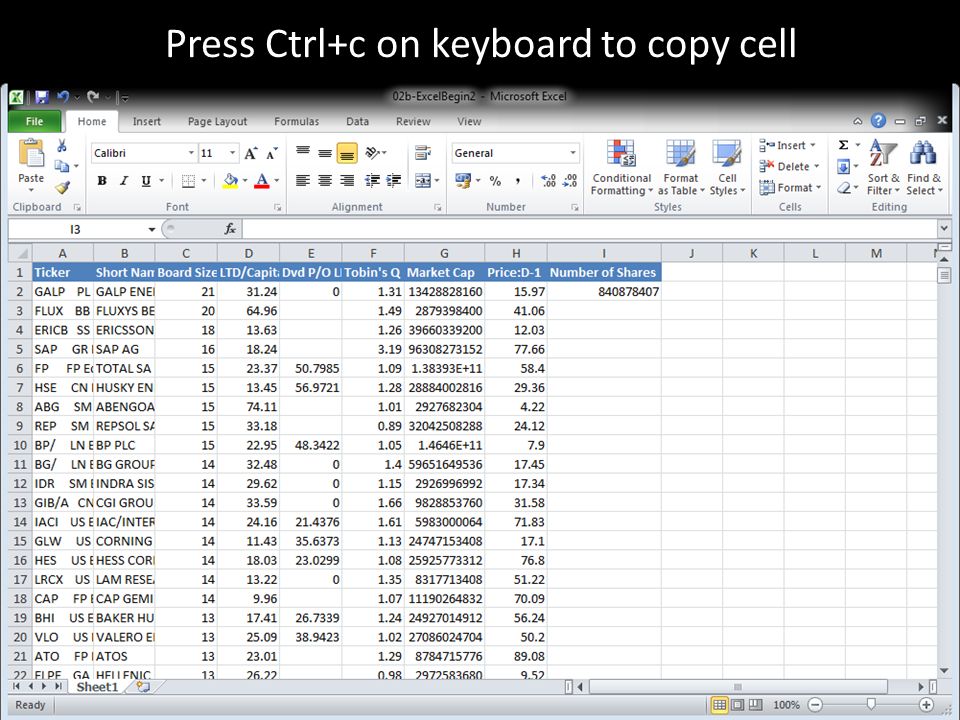Click Increase Decimal icon
Screen dimensions: 960x720
pyautogui.click(x=548, y=181)
